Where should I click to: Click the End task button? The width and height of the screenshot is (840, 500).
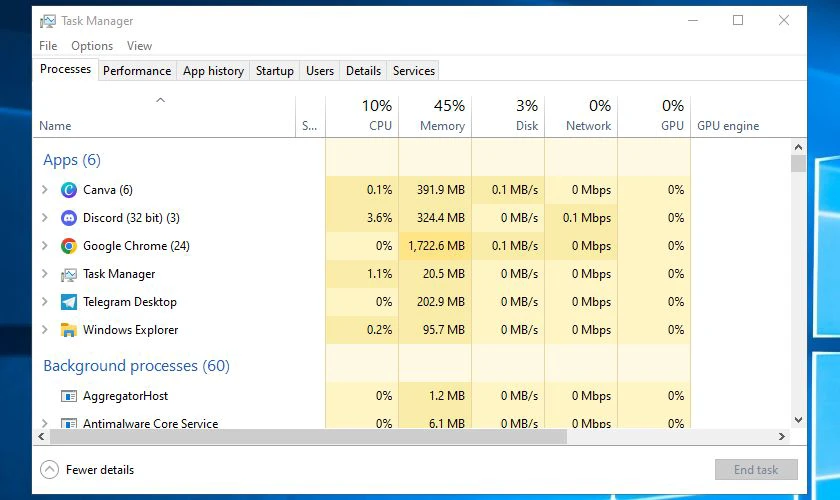(x=756, y=469)
